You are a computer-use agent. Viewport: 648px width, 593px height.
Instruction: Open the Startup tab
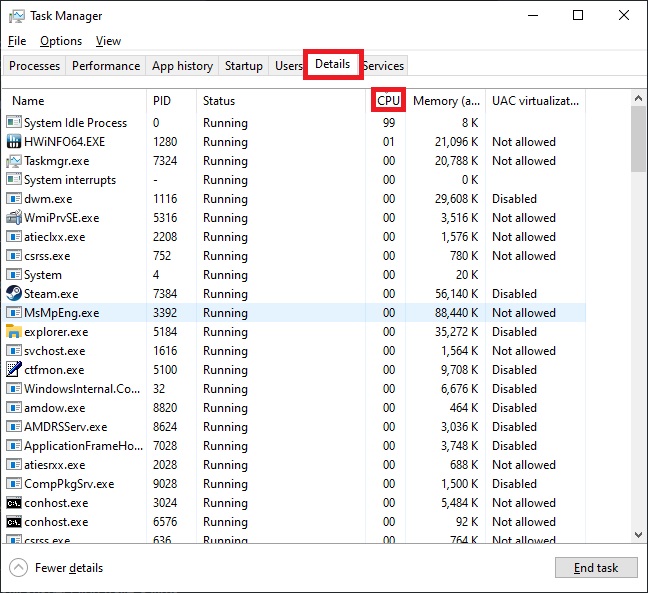tap(244, 66)
